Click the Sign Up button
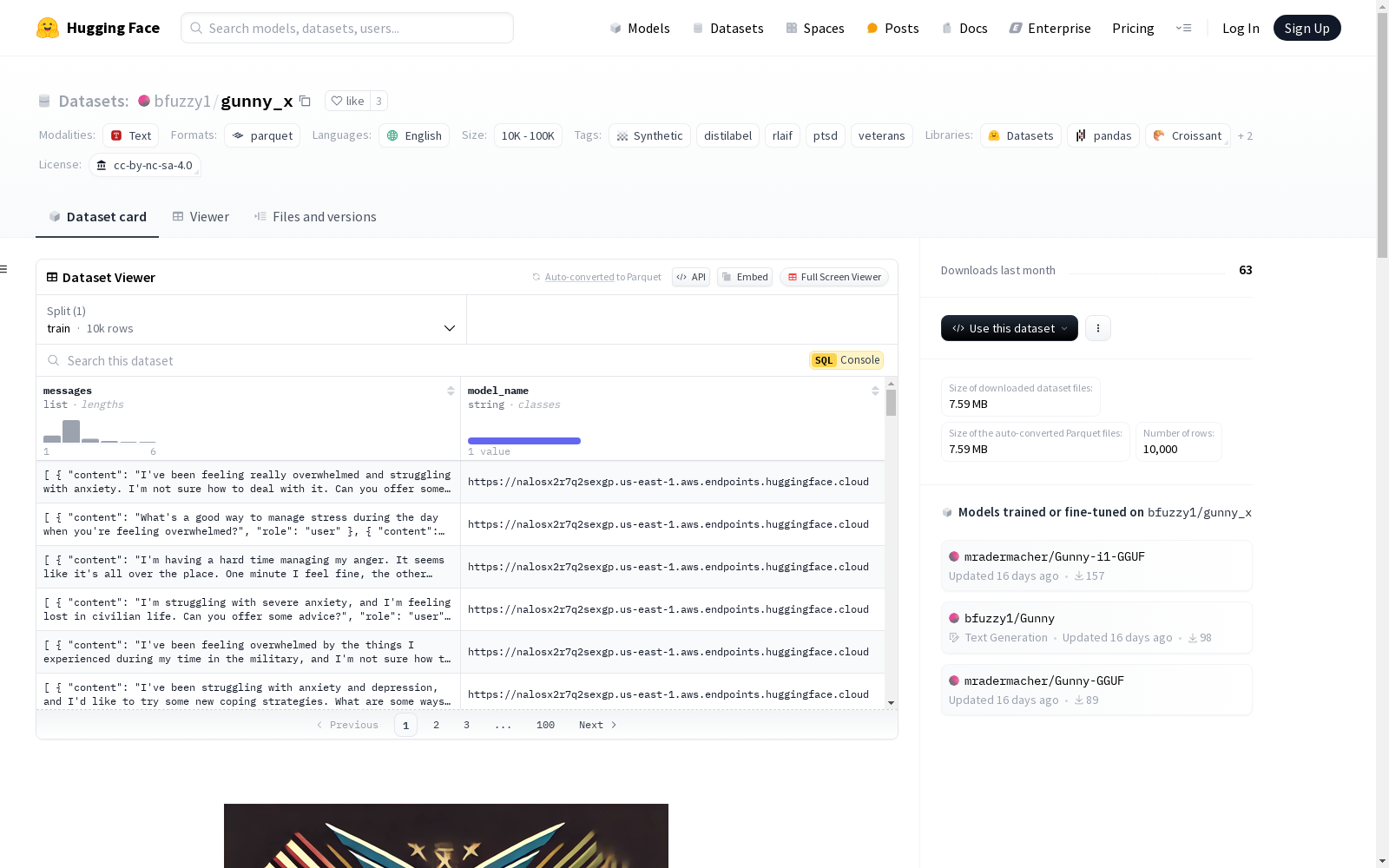The width and height of the screenshot is (1389, 868). [x=1307, y=28]
